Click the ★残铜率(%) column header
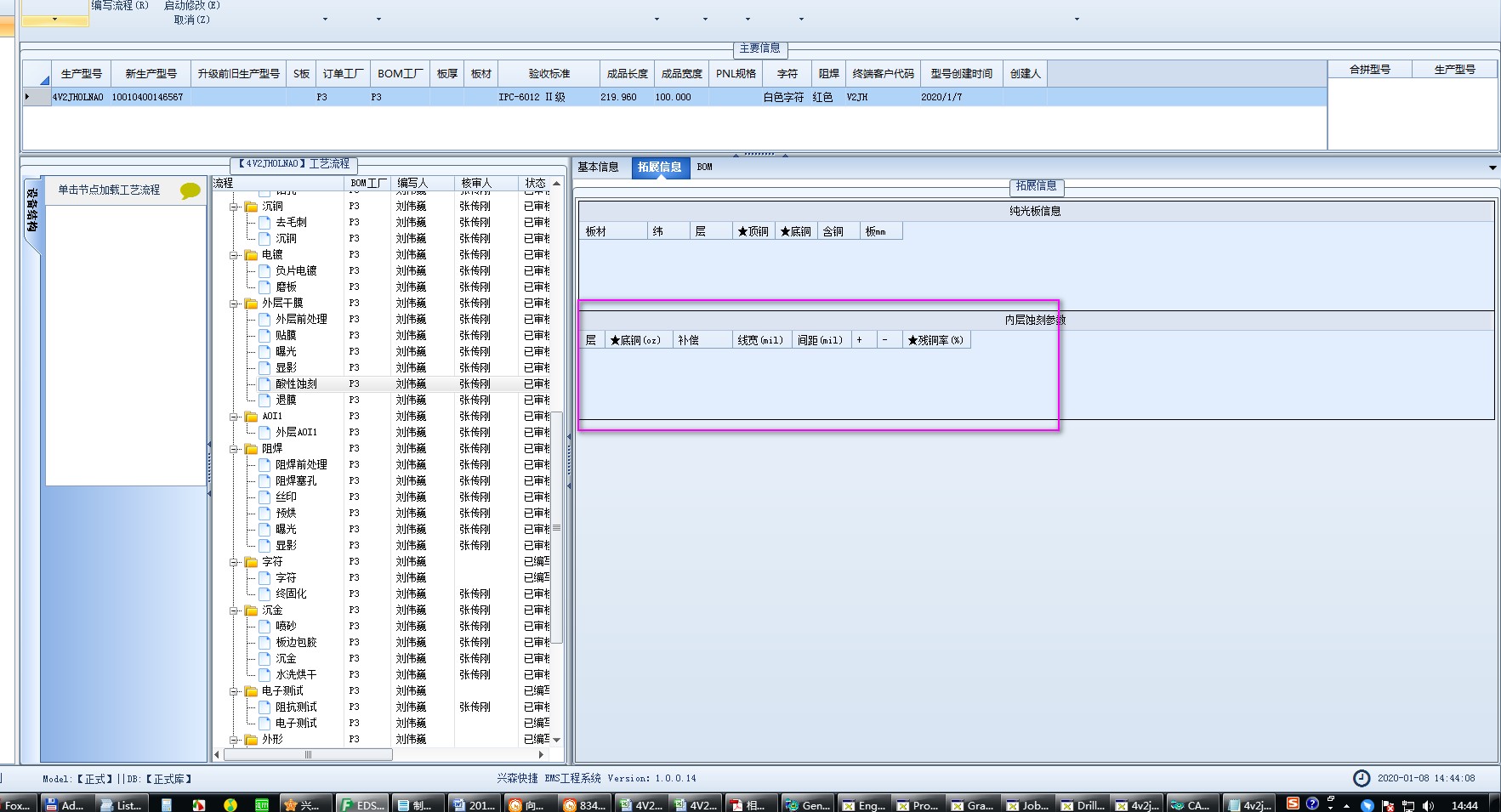The image size is (1501, 812). click(935, 340)
